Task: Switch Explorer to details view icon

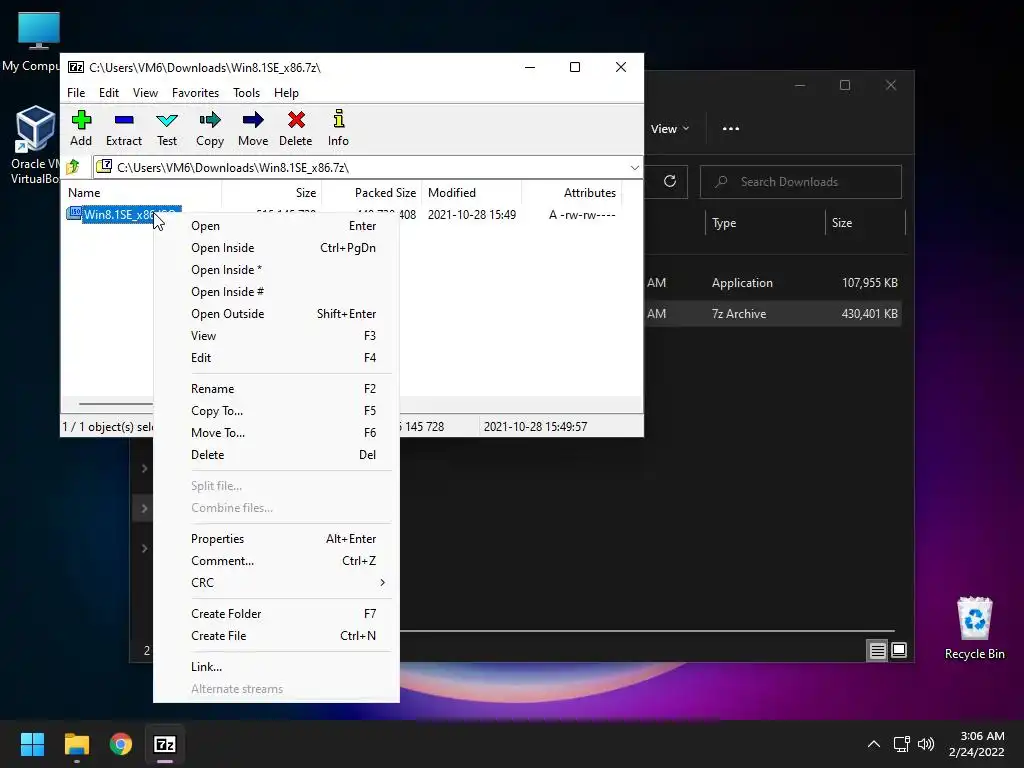Action: (x=877, y=650)
